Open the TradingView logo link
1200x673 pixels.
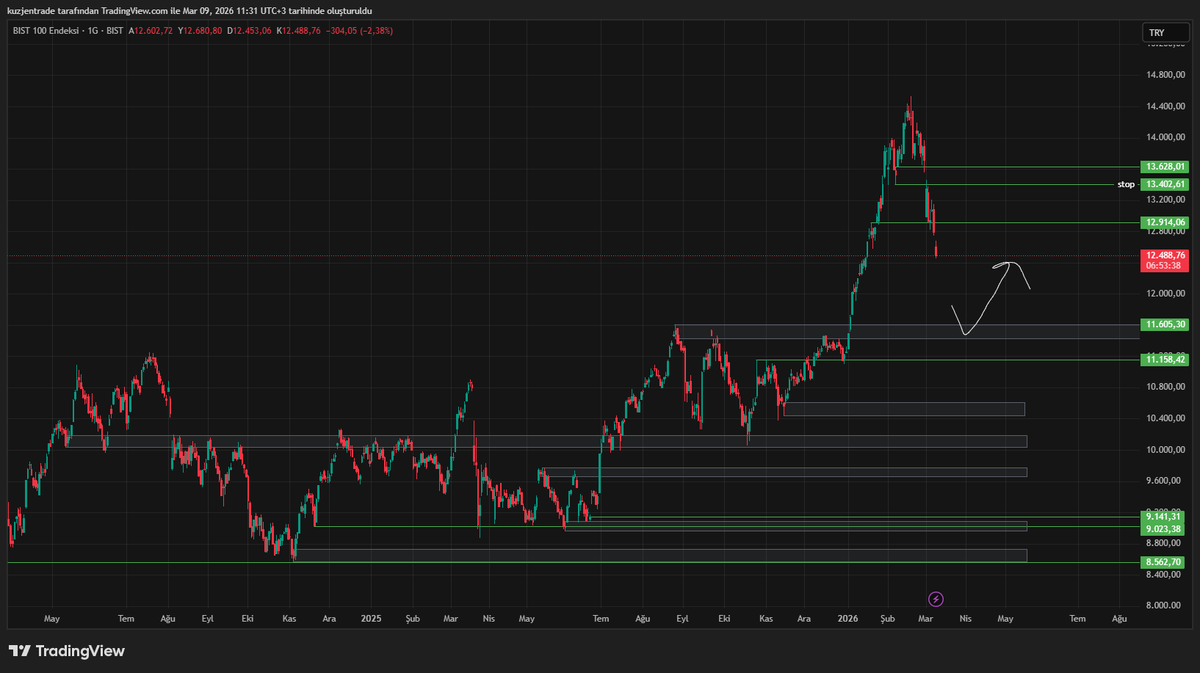[x=67, y=651]
